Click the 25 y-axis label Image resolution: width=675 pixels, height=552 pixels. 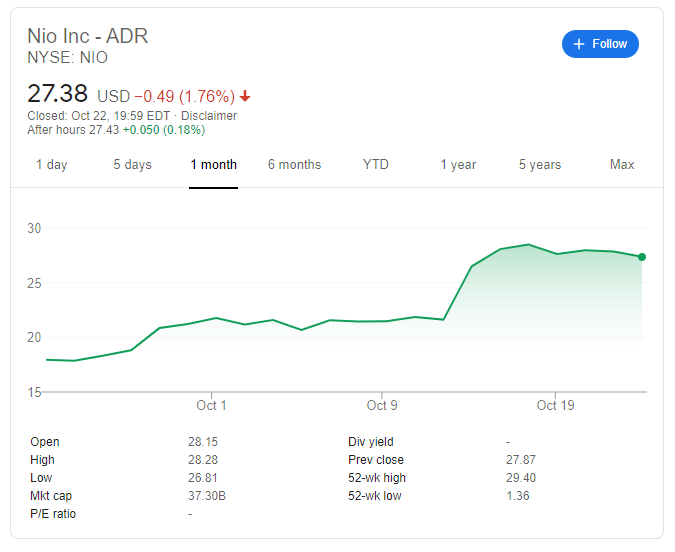click(34, 283)
